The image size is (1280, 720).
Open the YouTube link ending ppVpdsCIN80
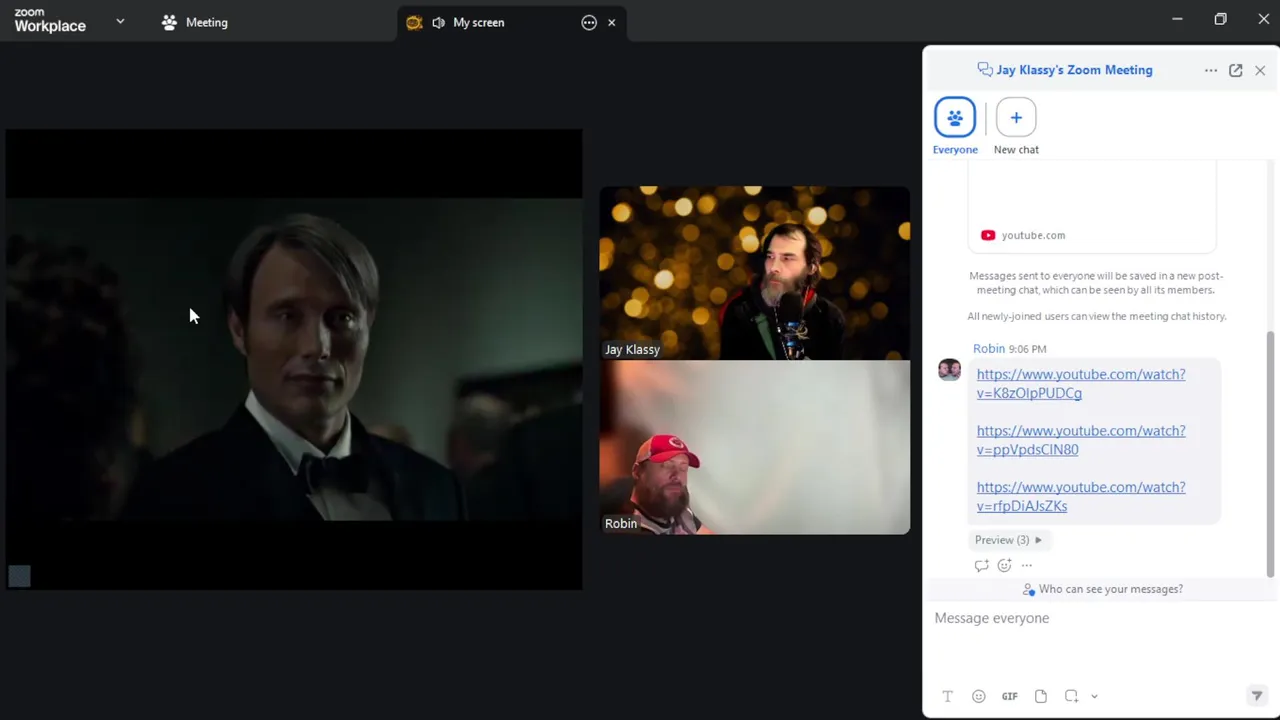[1081, 440]
